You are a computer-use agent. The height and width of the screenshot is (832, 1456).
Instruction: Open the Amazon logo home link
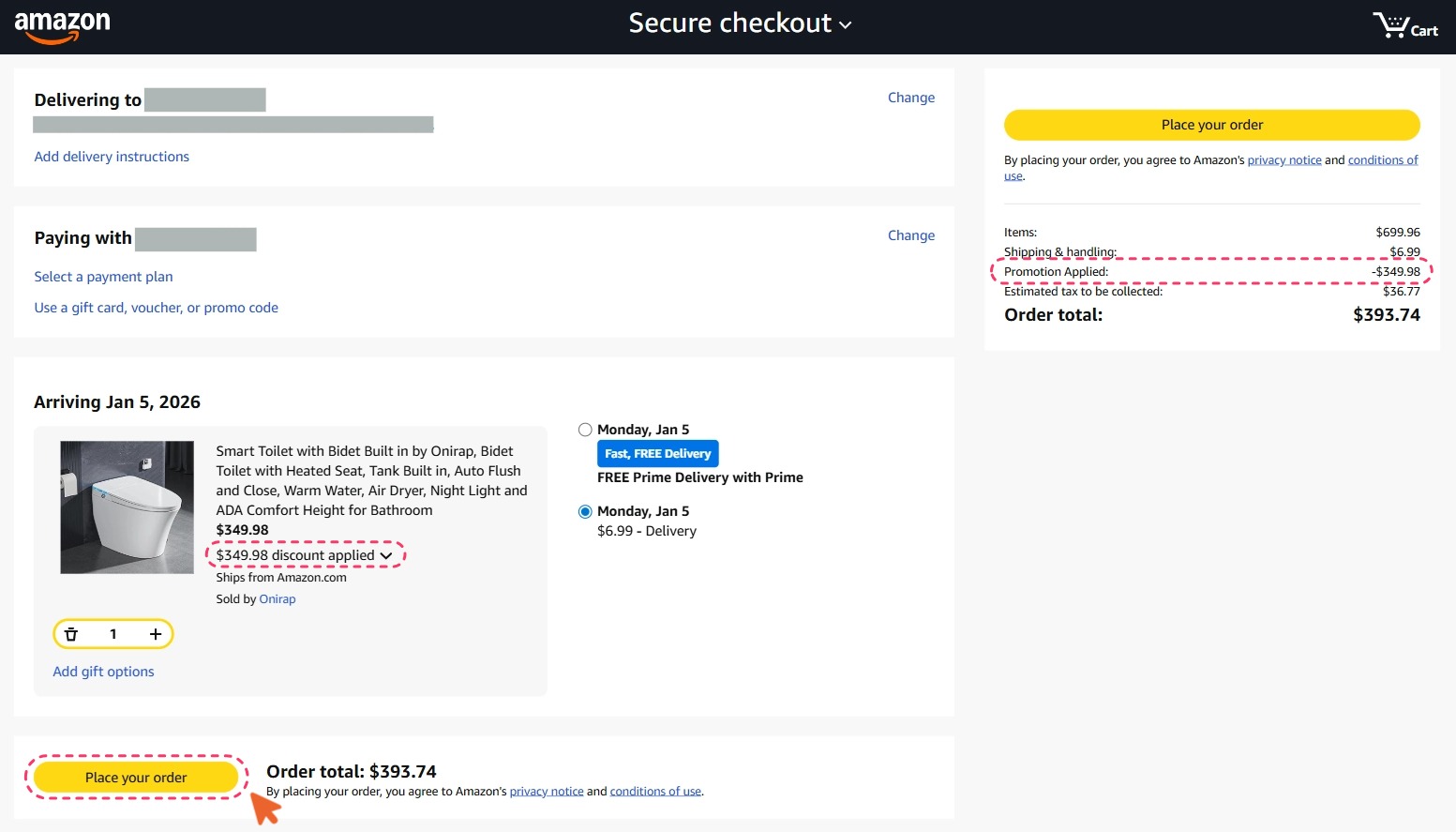click(x=63, y=26)
